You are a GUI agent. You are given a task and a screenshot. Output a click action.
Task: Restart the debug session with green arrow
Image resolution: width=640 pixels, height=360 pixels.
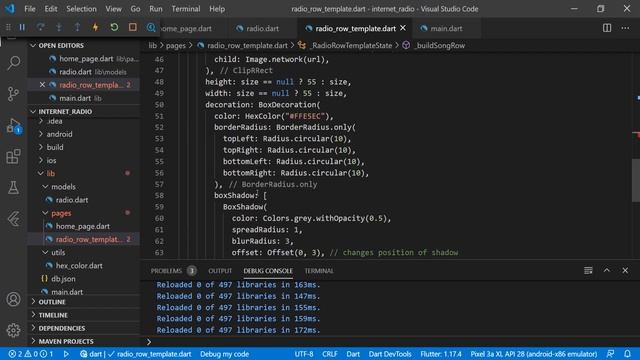[114, 27]
